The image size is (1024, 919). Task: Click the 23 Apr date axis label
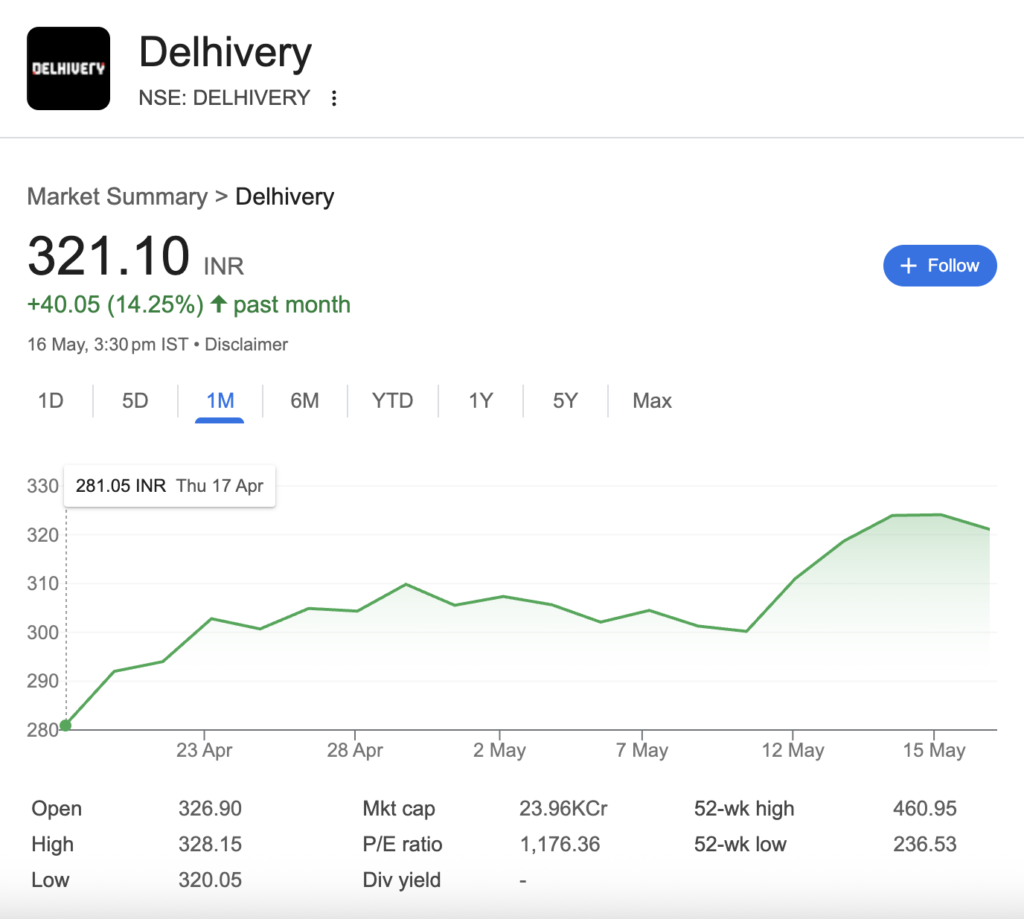pos(204,750)
